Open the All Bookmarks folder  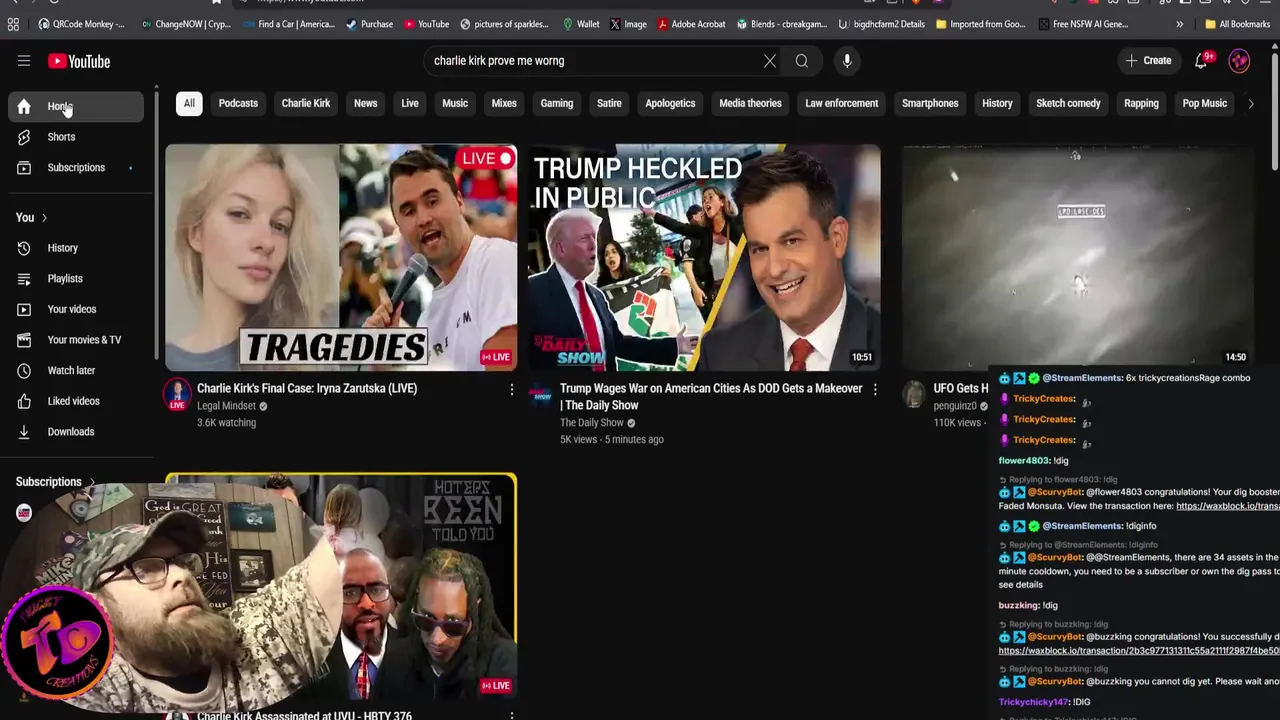point(1237,24)
